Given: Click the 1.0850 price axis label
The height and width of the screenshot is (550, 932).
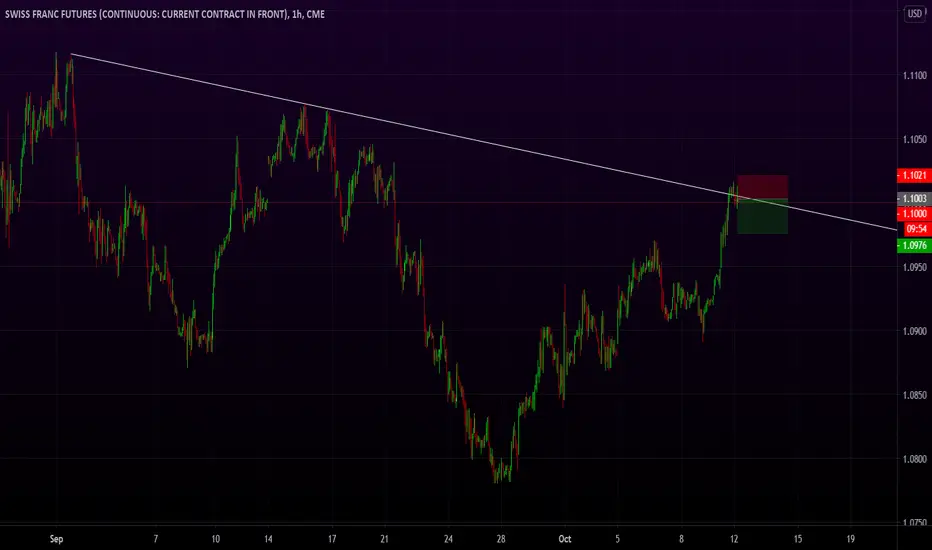Looking at the screenshot, I should (x=915, y=395).
